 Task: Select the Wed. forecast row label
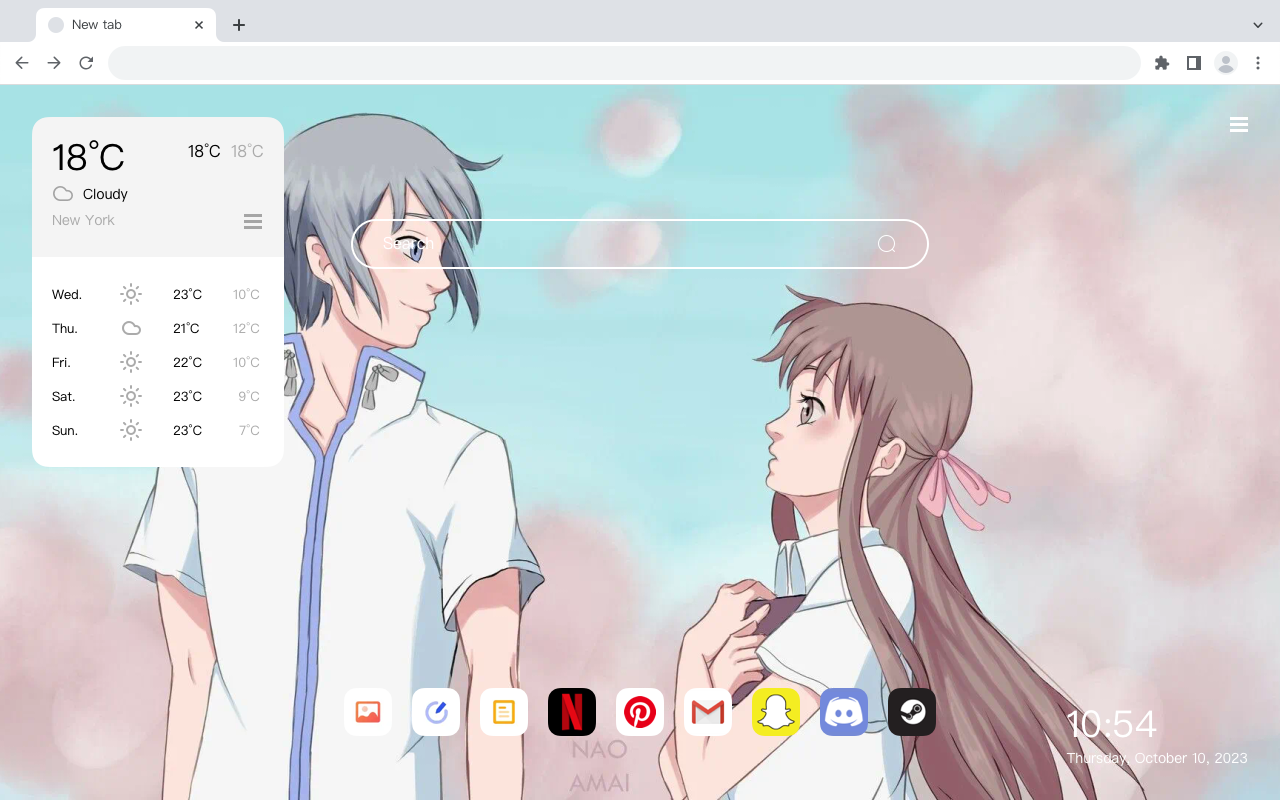(x=67, y=294)
